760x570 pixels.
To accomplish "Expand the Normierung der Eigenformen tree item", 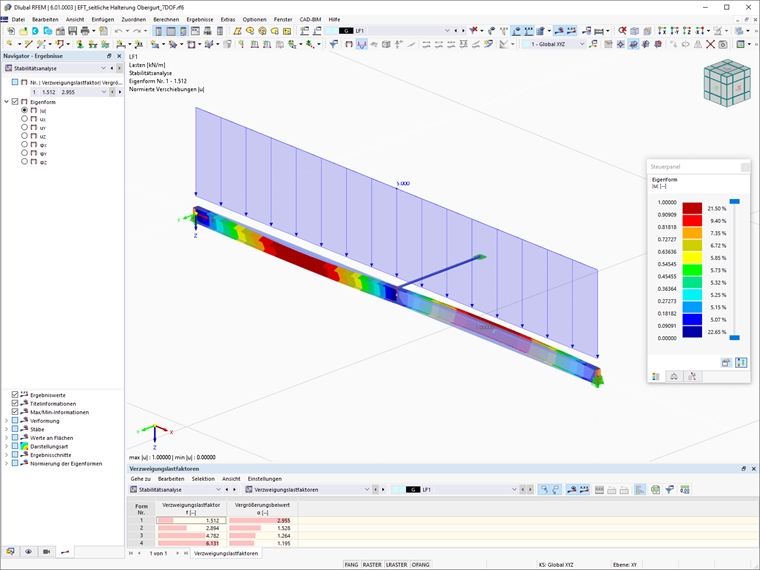I will point(6,463).
